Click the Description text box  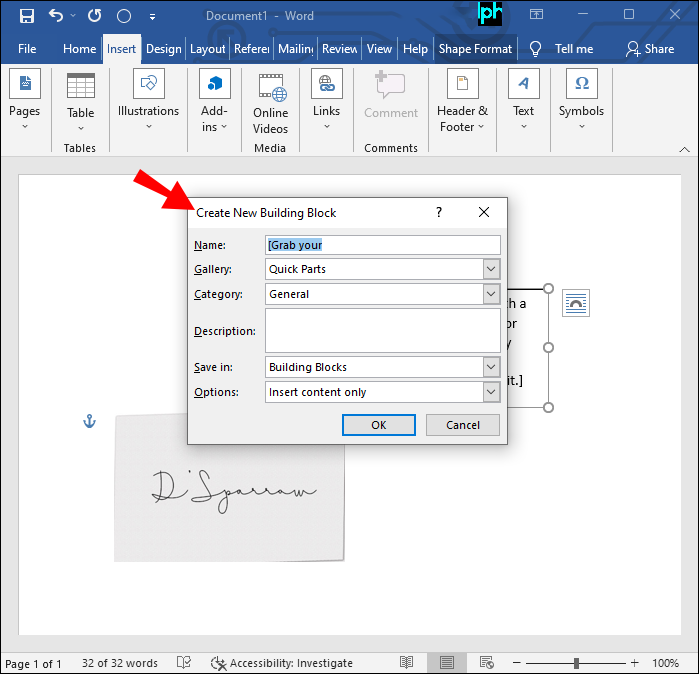(x=382, y=331)
